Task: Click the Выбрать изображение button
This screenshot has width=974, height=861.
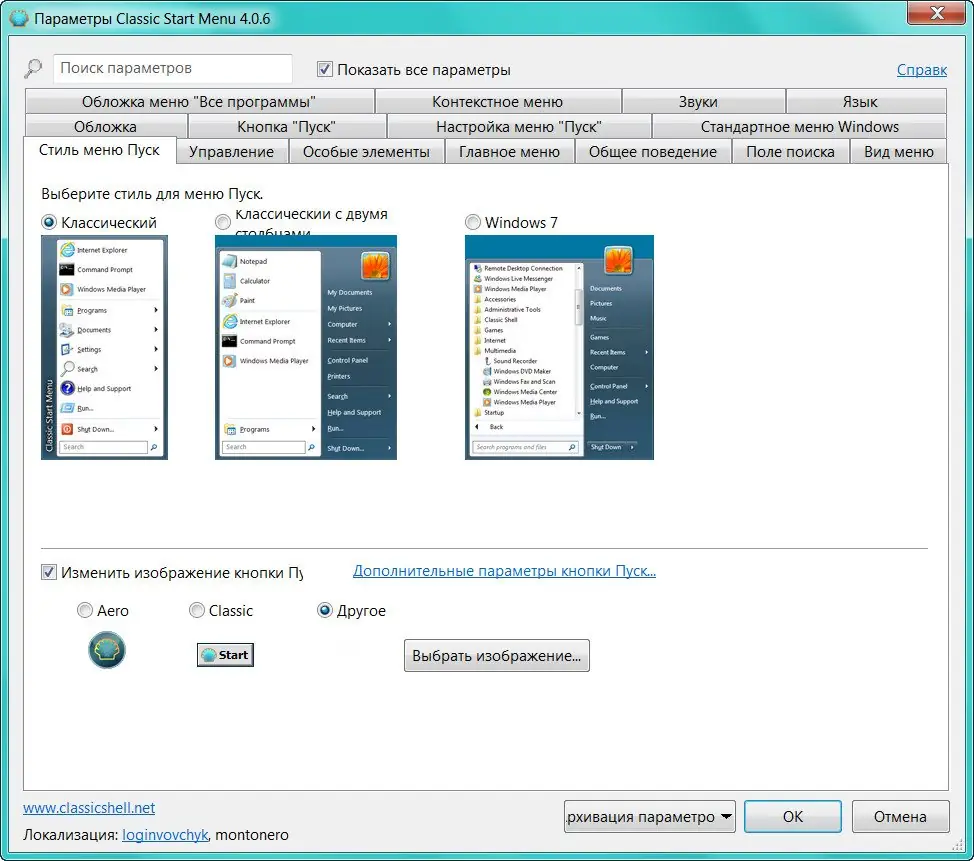Action: [497, 655]
